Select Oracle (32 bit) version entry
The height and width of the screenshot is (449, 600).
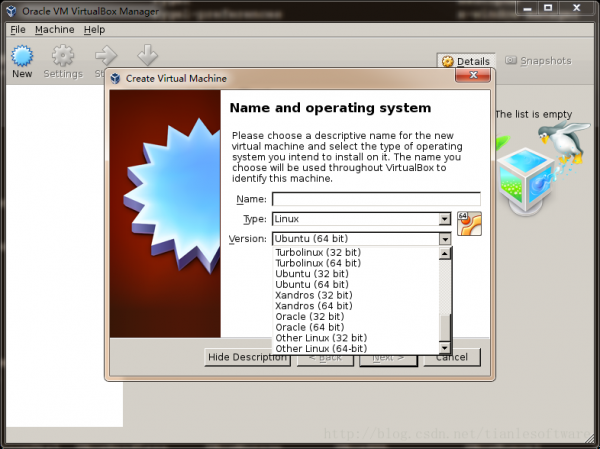(x=357, y=317)
